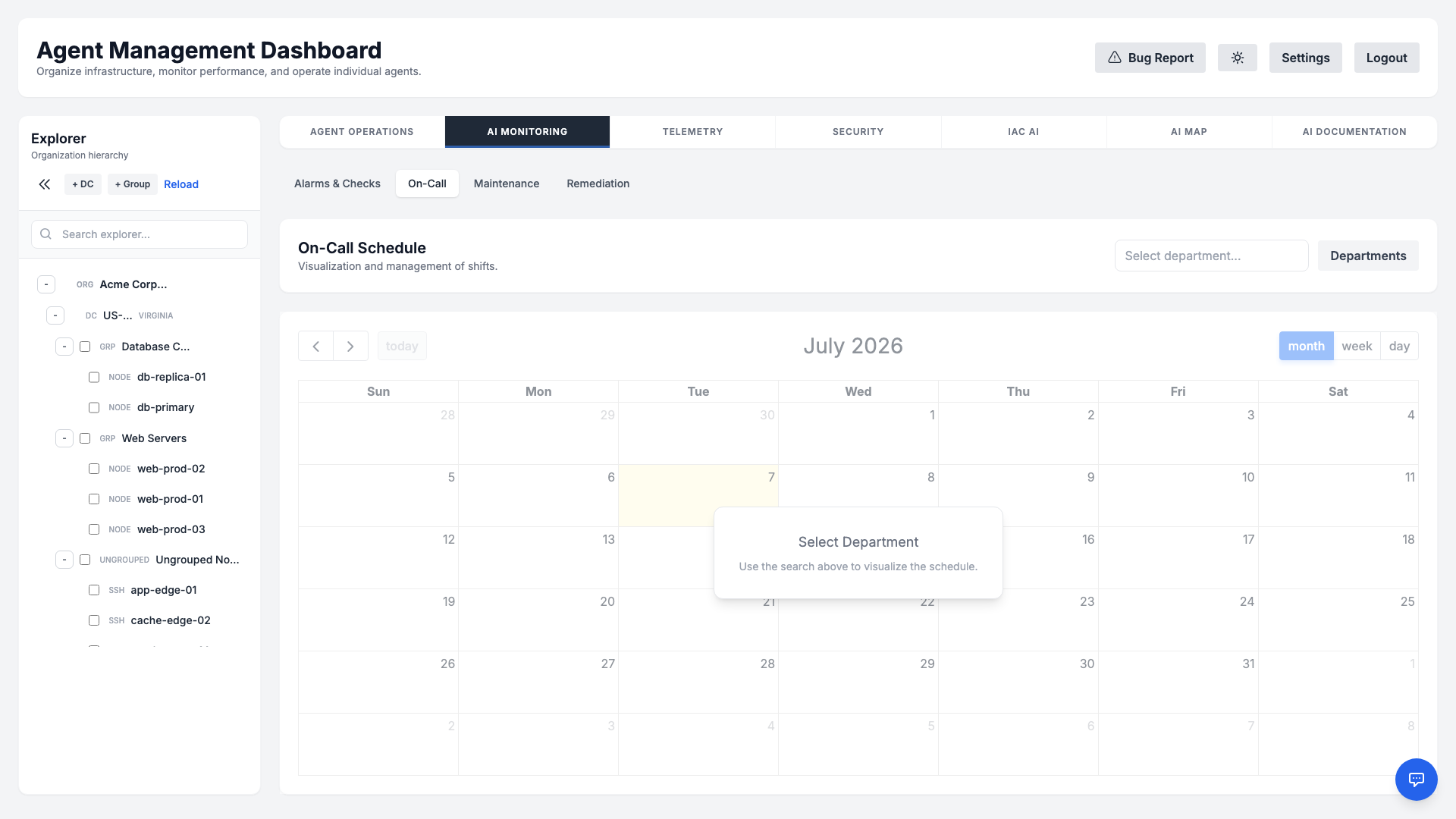Viewport: 1456px width, 819px height.
Task: Click into the Search explorer field
Action: [x=140, y=234]
